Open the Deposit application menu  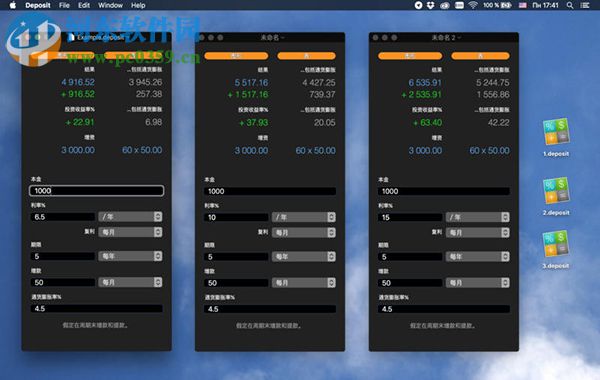pos(38,5)
